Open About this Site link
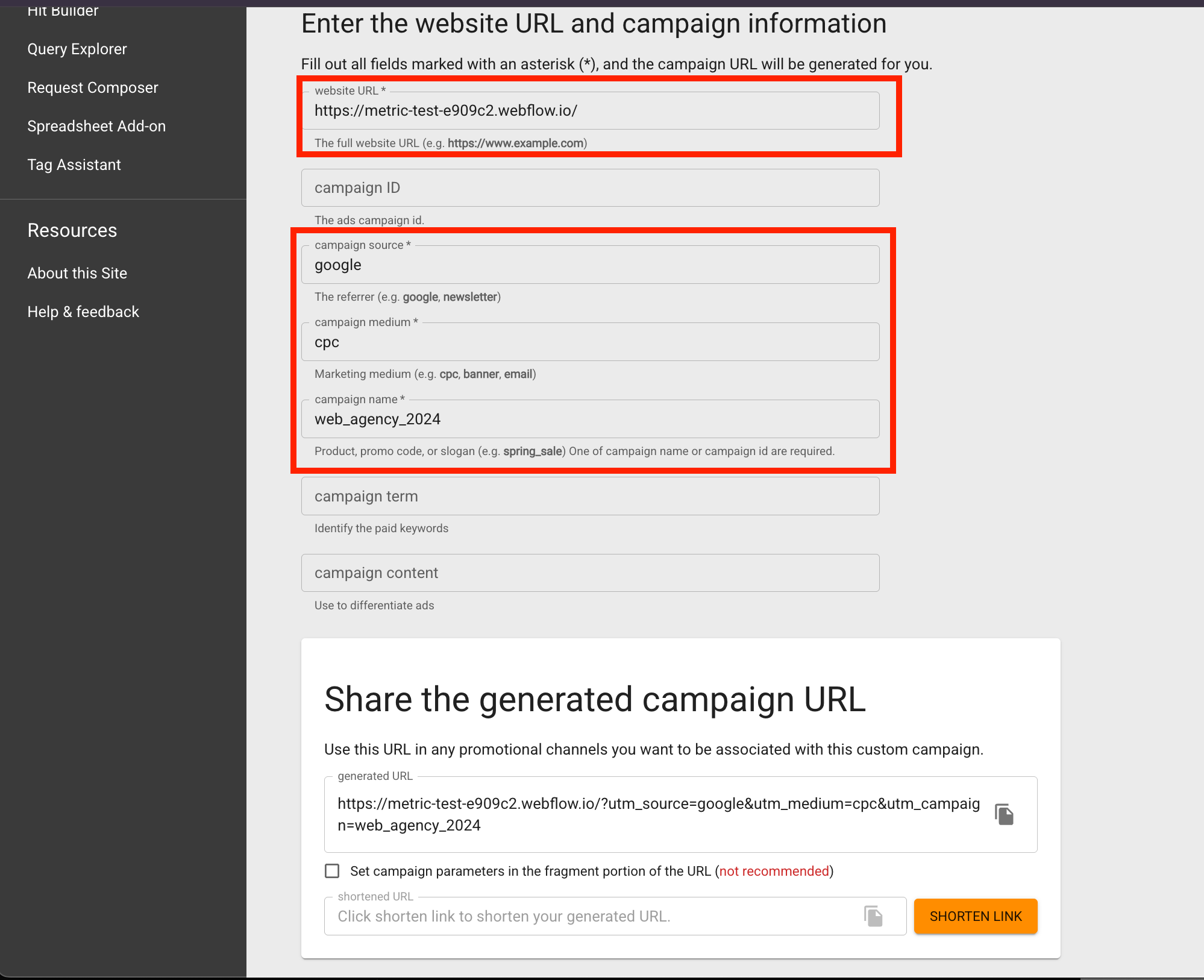 (x=77, y=273)
